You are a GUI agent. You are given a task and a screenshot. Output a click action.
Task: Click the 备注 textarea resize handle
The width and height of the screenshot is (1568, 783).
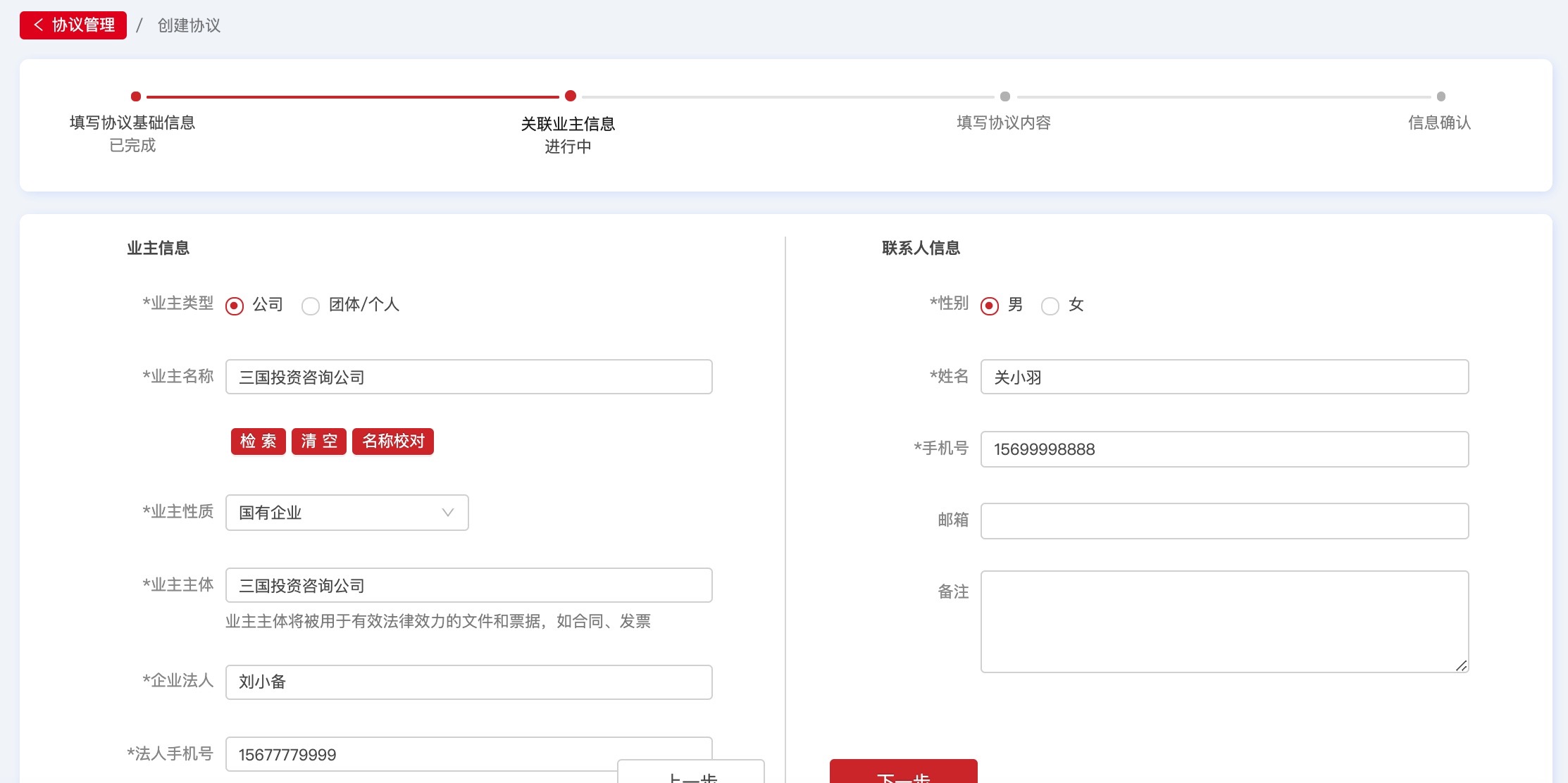click(1462, 666)
